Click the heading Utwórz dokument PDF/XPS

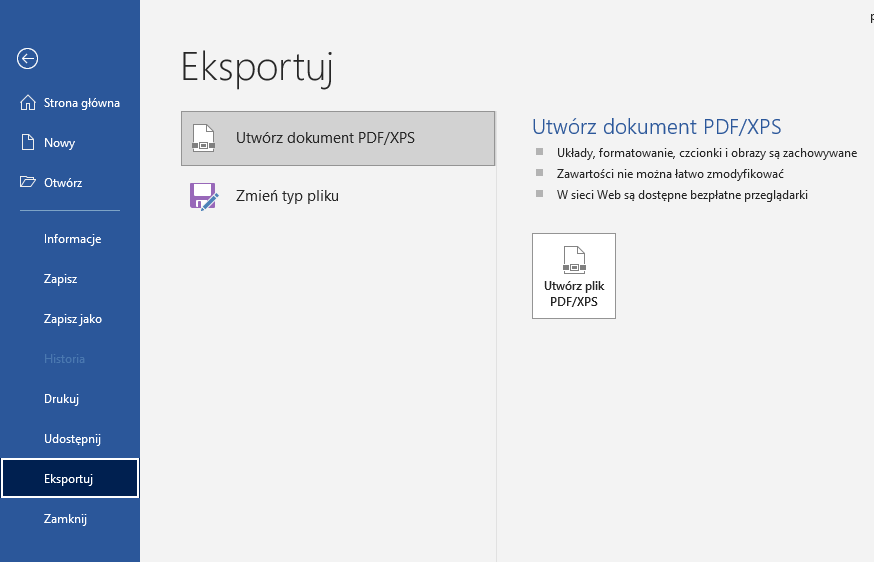pyautogui.click(x=657, y=127)
